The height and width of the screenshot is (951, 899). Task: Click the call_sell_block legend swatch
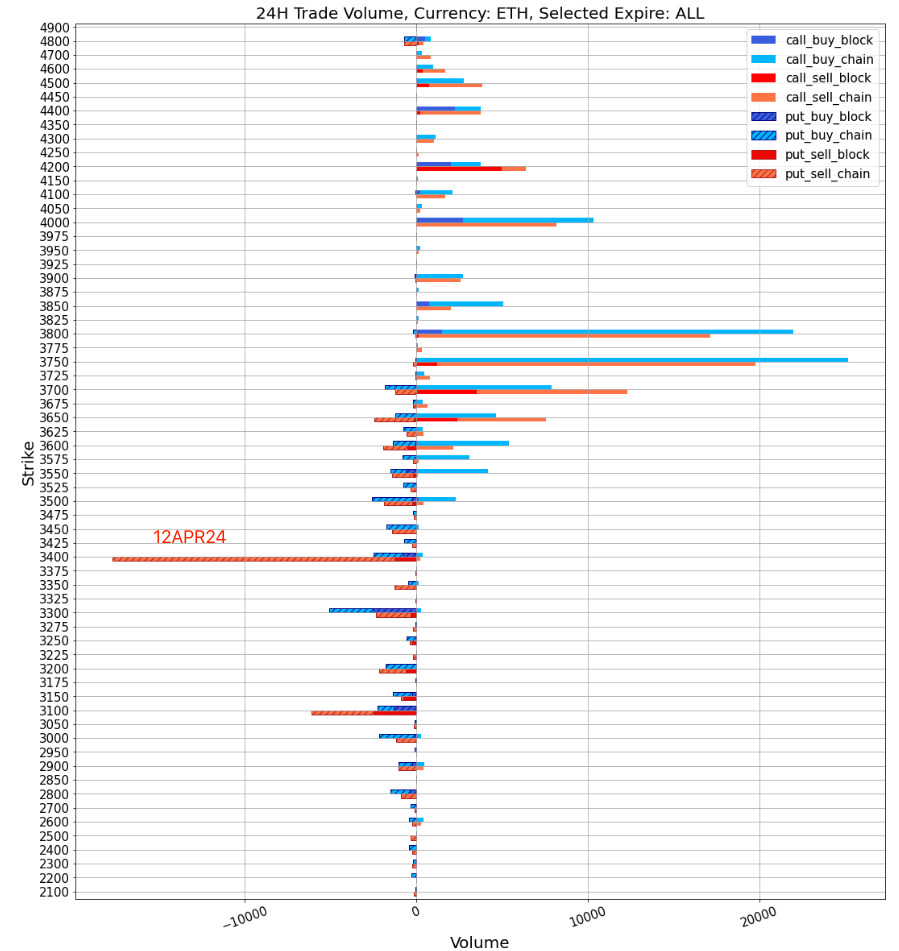point(765,79)
